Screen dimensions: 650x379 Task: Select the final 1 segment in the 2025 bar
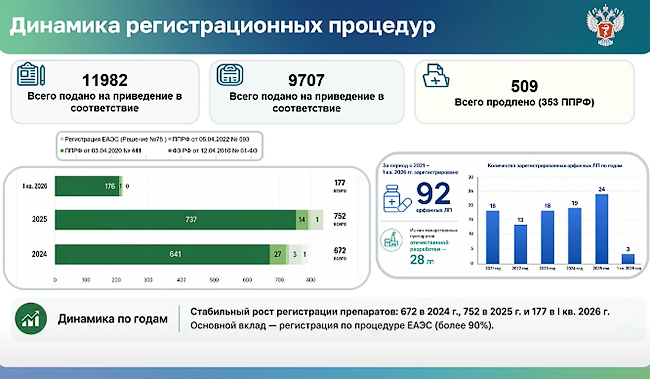click(x=318, y=219)
